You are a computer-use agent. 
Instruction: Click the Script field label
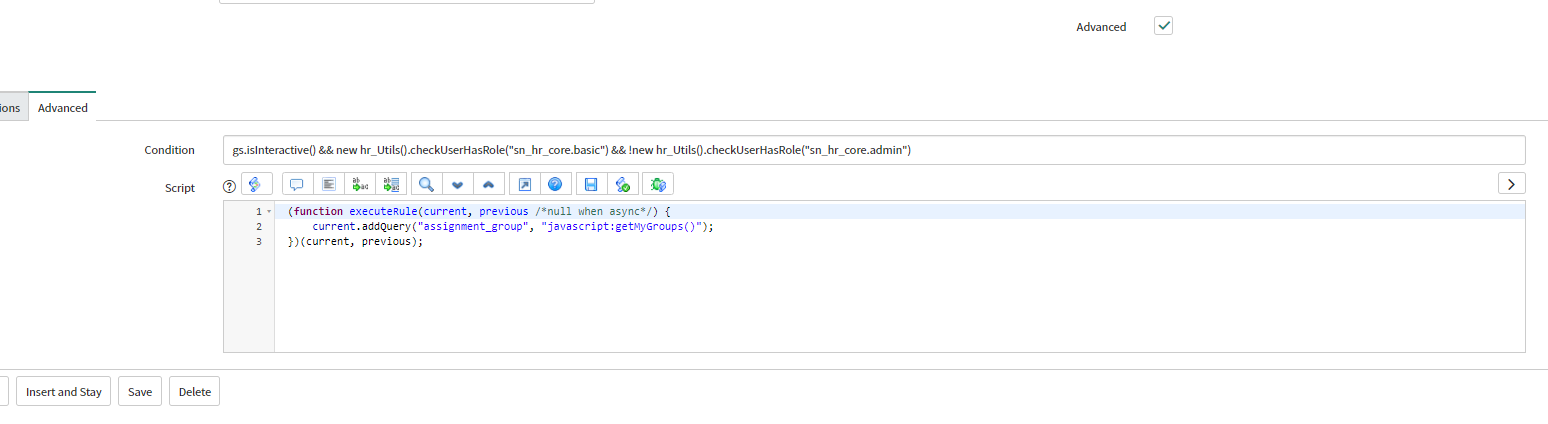coord(180,187)
